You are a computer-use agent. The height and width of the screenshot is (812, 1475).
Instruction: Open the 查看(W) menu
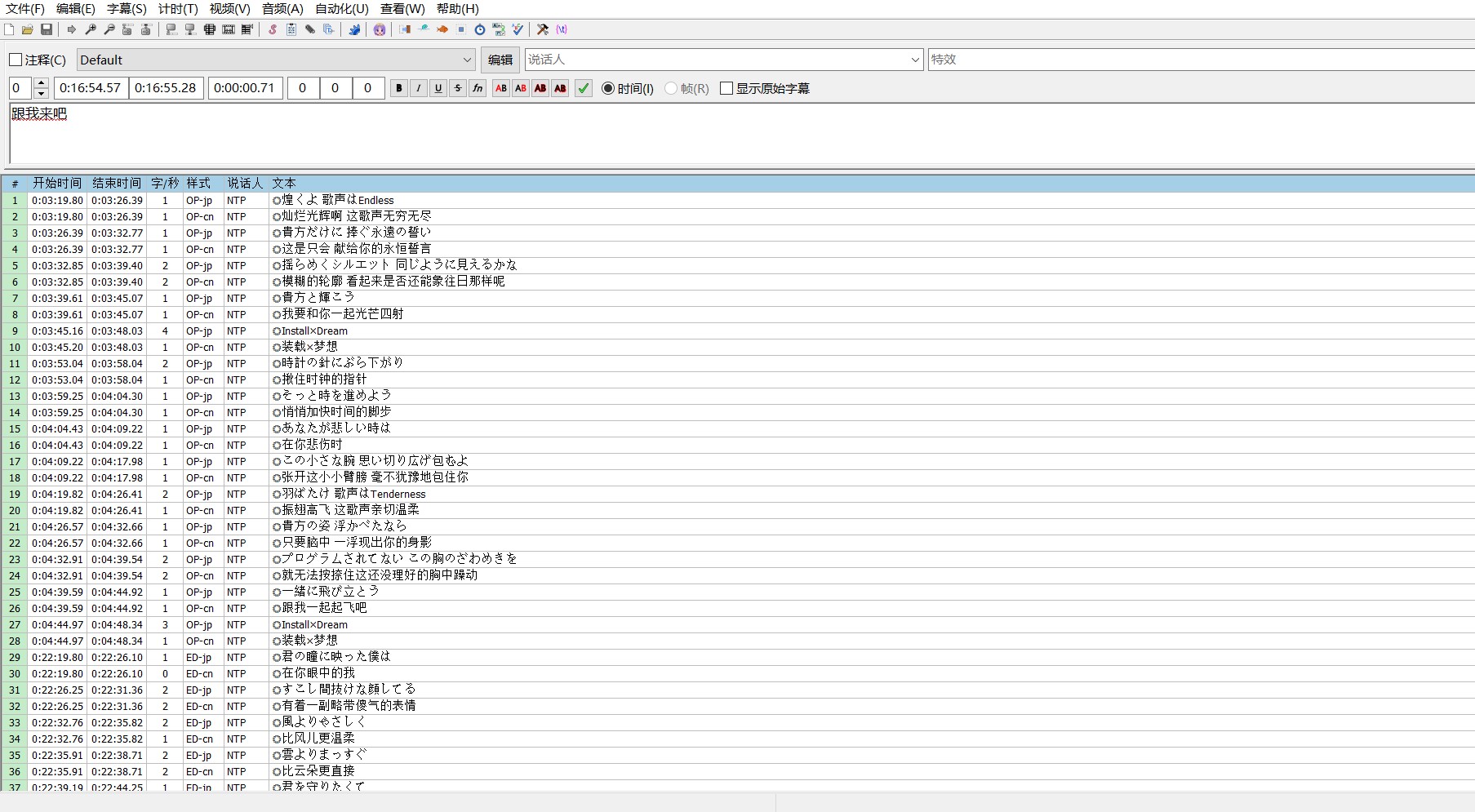402,9
